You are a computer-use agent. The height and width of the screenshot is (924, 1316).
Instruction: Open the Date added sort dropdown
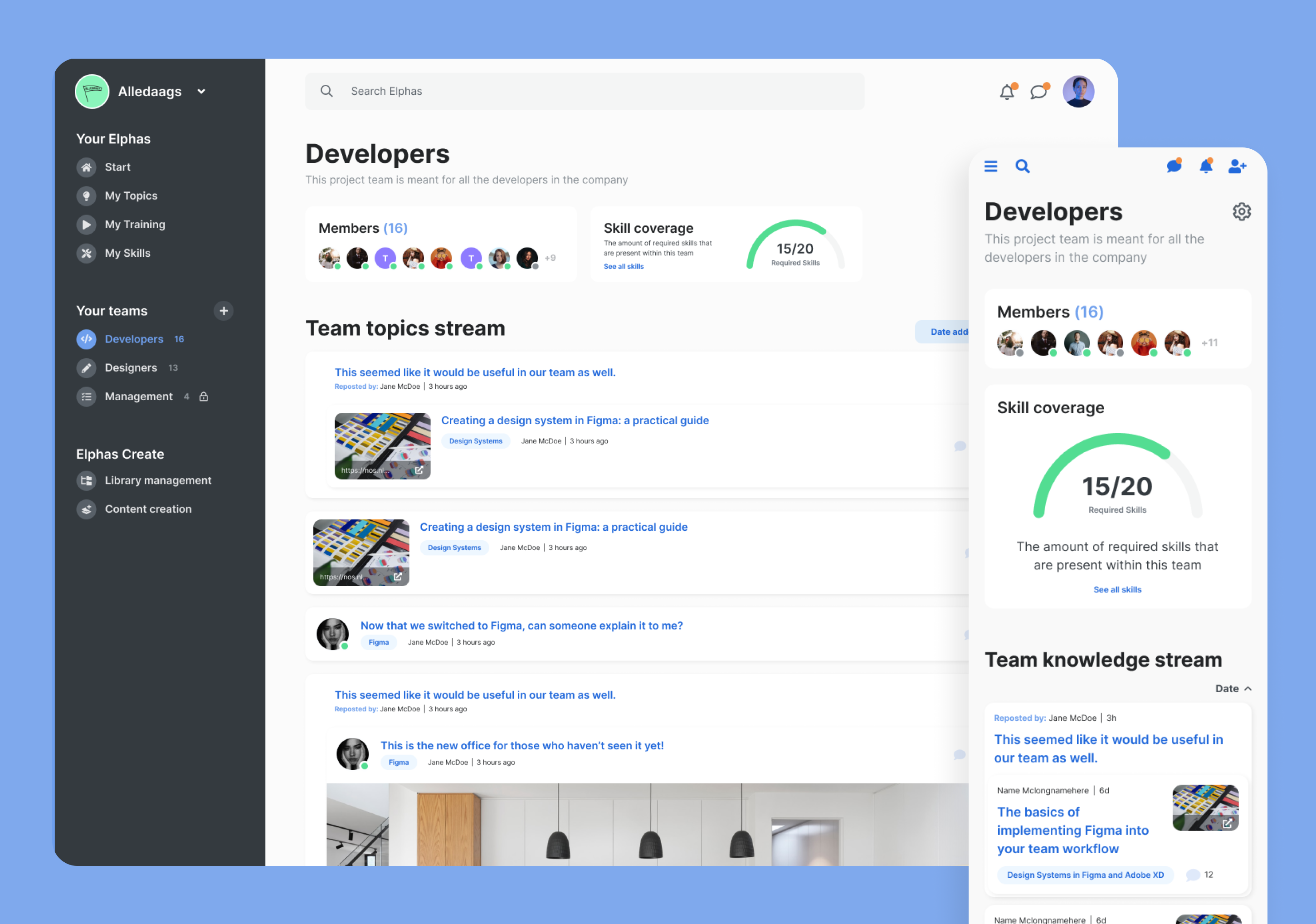946,332
